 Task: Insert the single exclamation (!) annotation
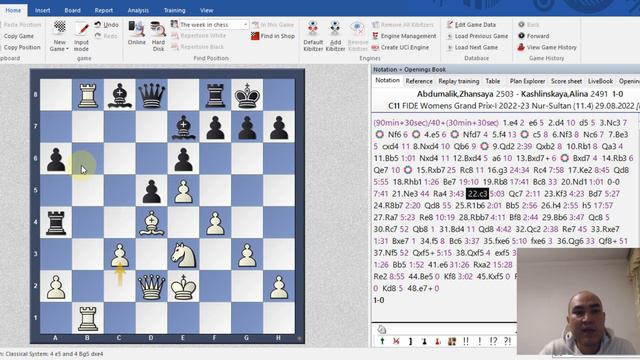(480, 341)
